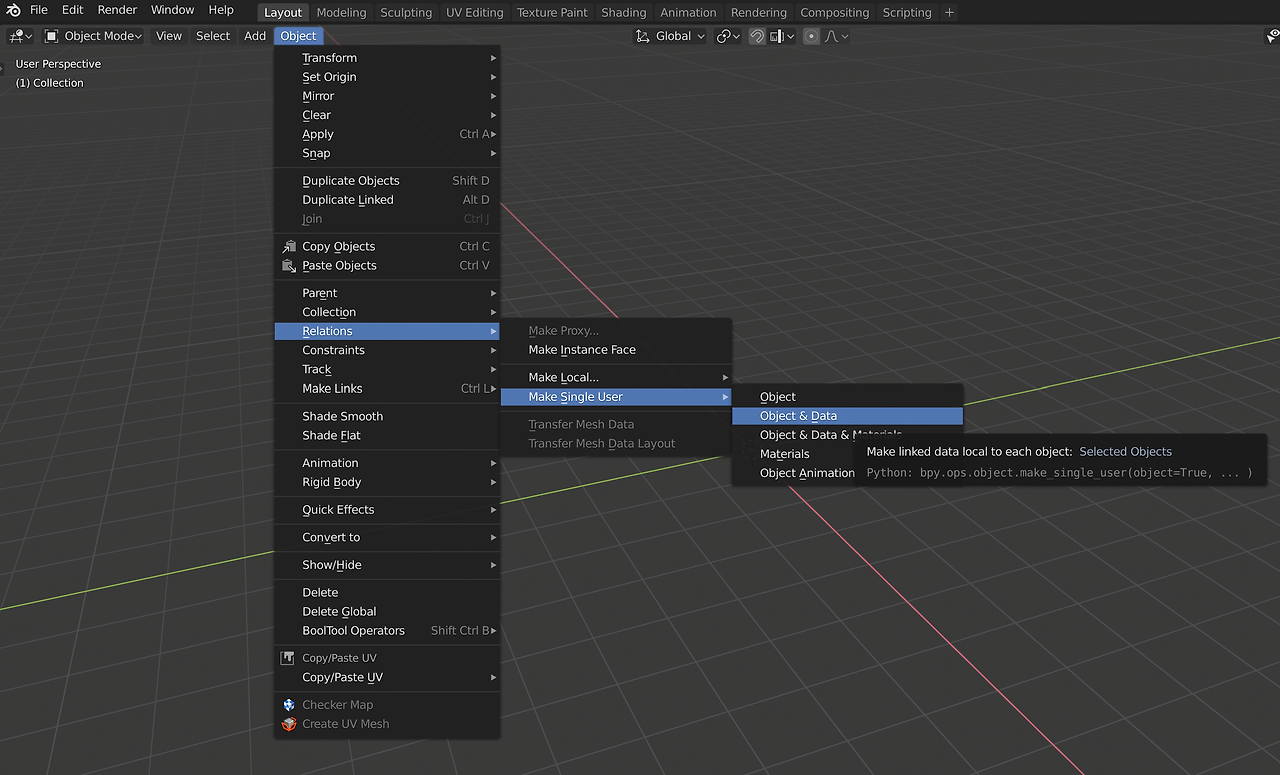Add a new workspace with plus icon

949,12
